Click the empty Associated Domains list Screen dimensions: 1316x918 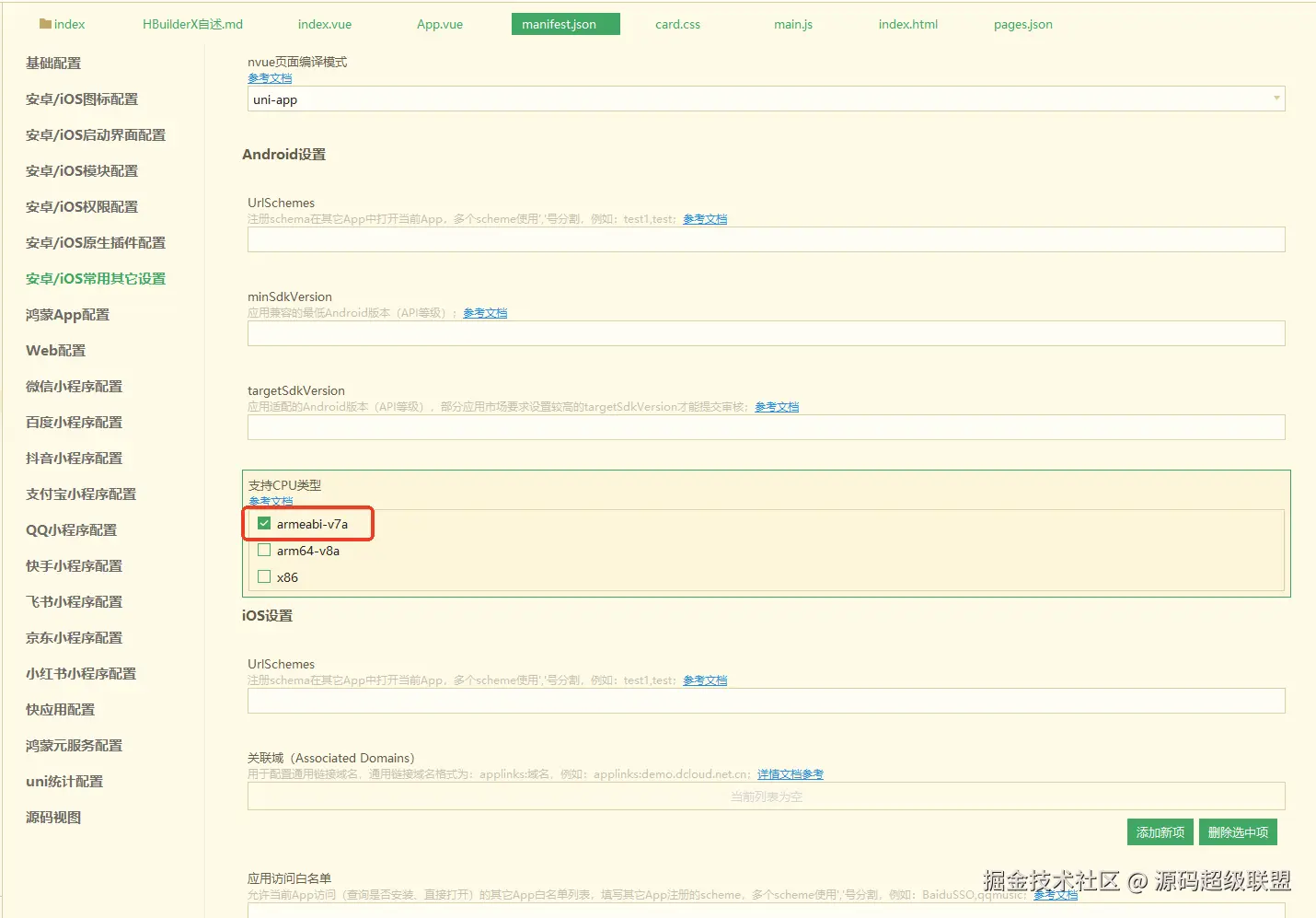coord(766,796)
